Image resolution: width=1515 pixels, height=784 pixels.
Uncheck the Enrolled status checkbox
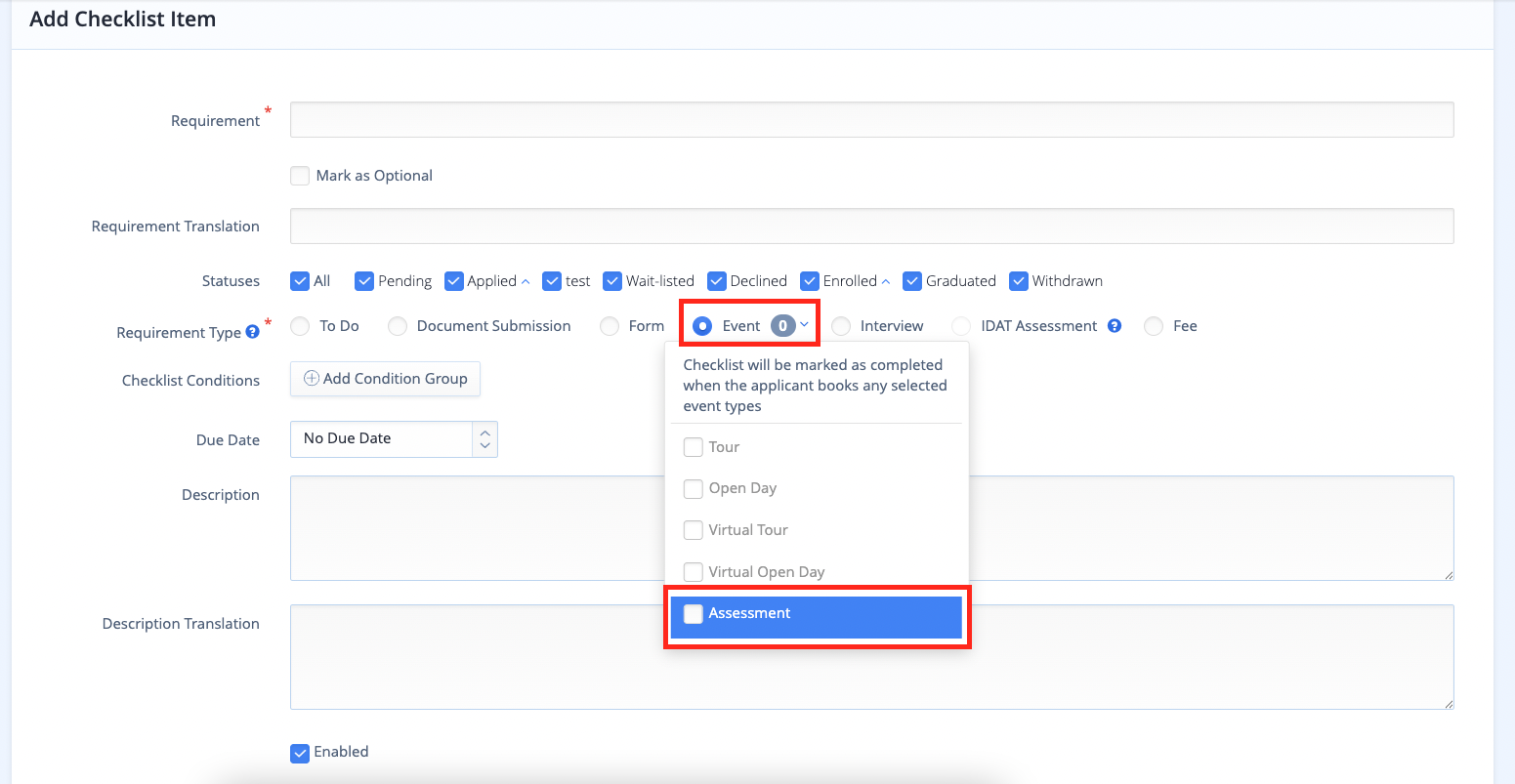click(x=810, y=281)
